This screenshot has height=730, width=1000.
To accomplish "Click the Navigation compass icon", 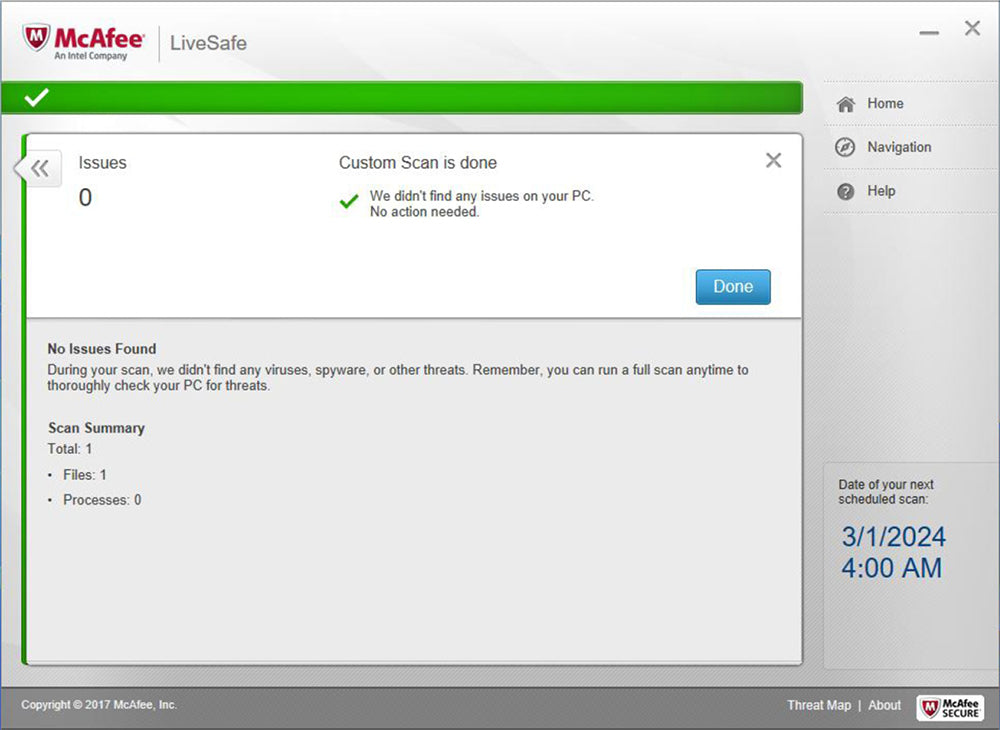I will 846,148.
